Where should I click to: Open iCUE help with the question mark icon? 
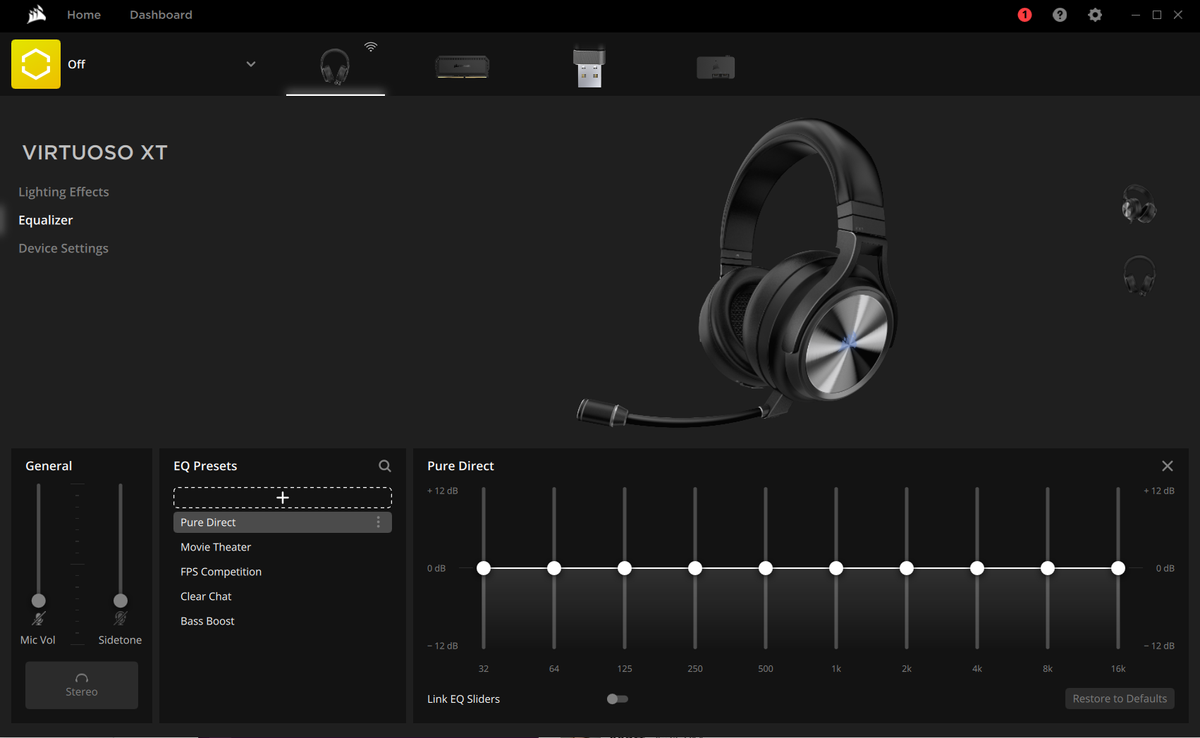(1059, 14)
